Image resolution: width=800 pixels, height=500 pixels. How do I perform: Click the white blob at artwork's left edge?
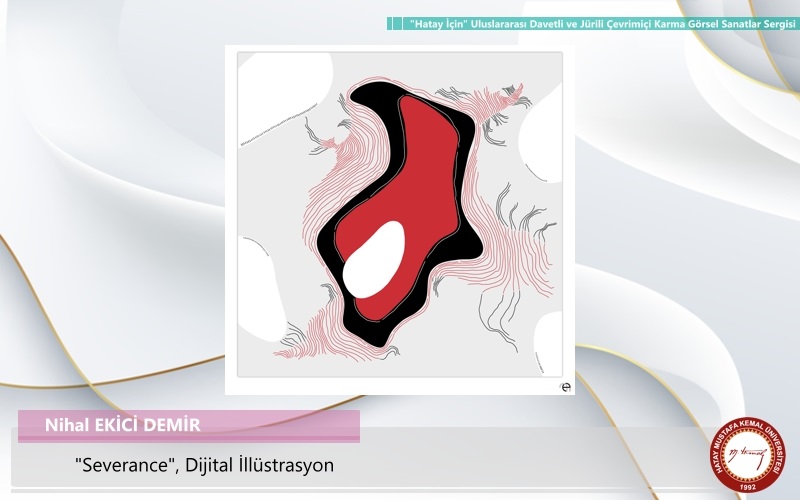(255, 280)
